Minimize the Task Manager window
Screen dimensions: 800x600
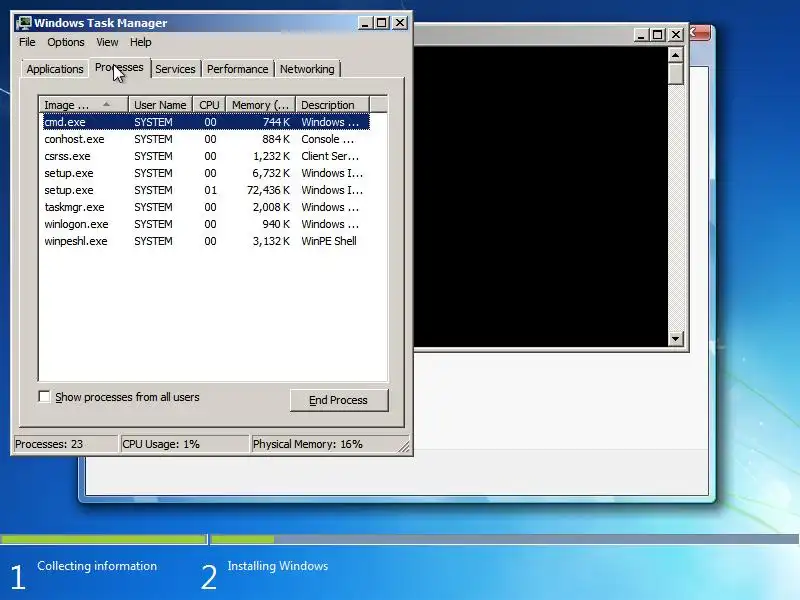(365, 23)
